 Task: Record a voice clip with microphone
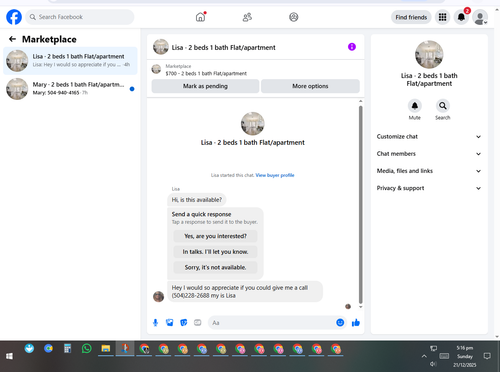(x=155, y=323)
